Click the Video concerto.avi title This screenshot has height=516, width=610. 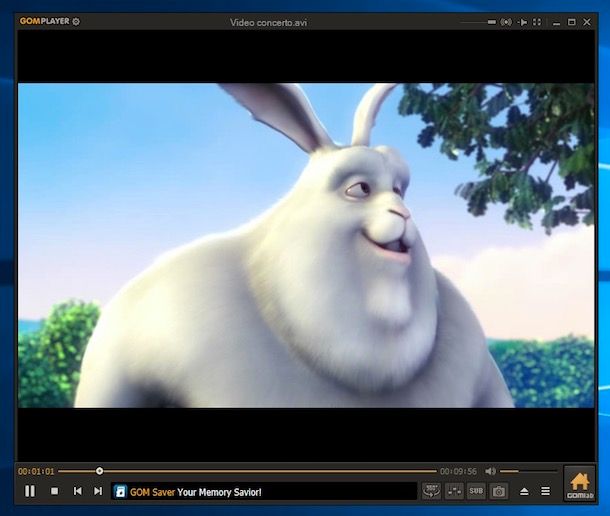click(268, 23)
